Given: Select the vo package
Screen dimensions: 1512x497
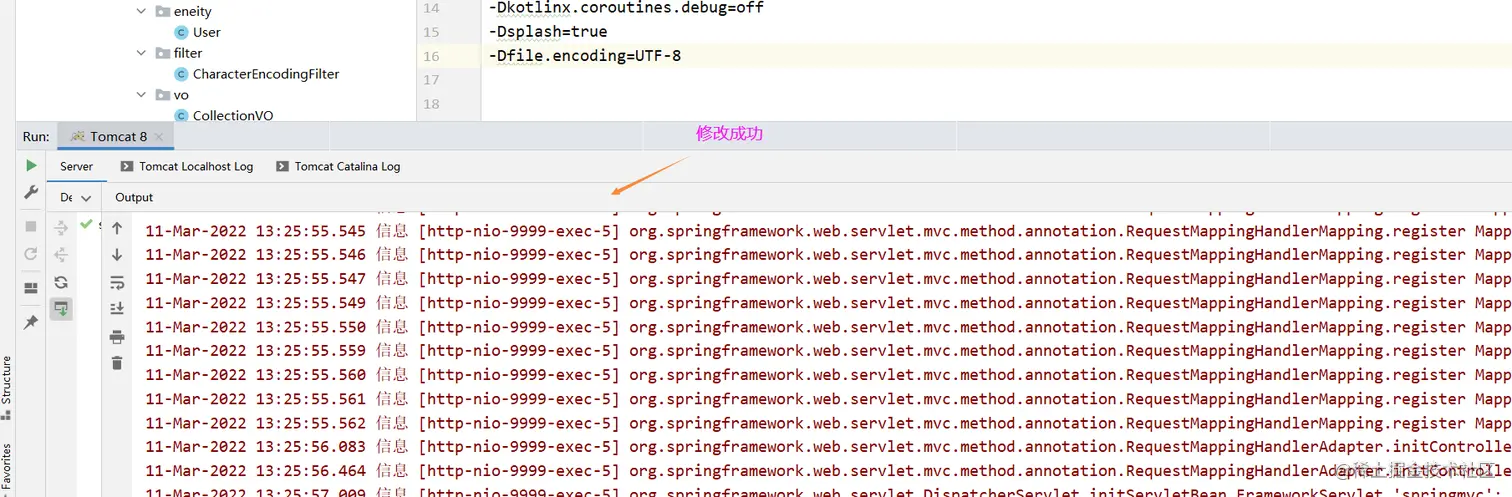Looking at the screenshot, I should 172,95.
